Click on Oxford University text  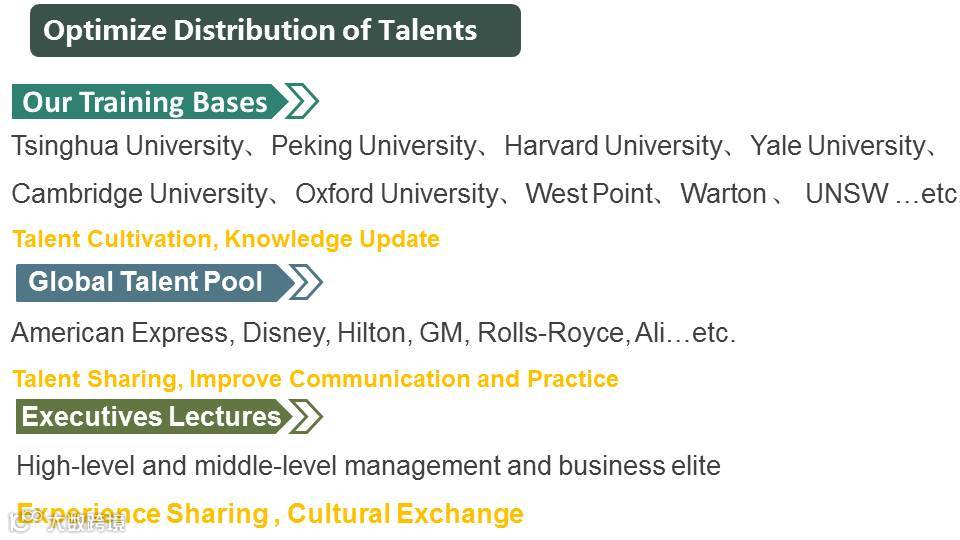(396, 193)
